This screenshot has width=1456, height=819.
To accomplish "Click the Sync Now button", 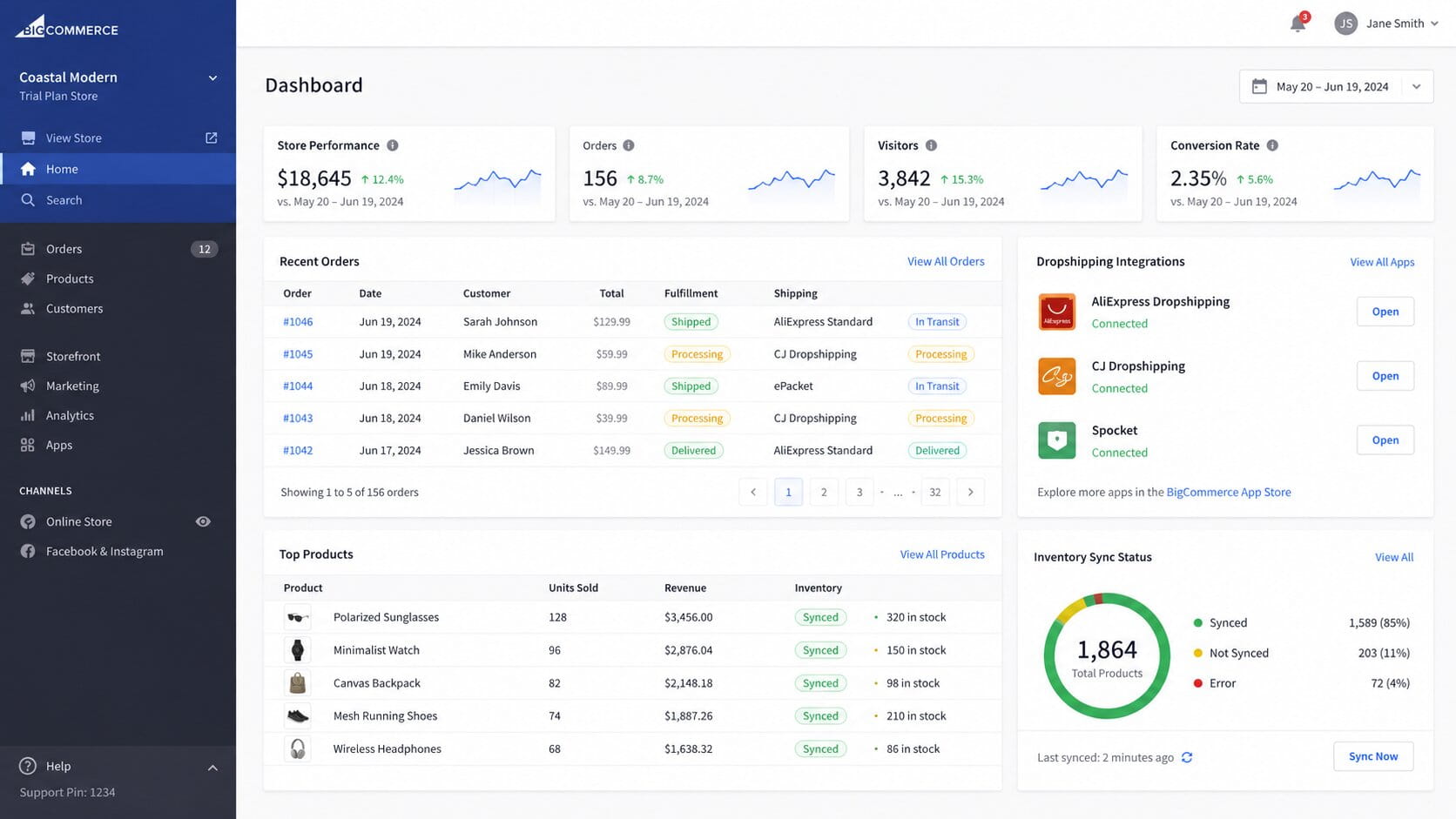I will [x=1373, y=756].
